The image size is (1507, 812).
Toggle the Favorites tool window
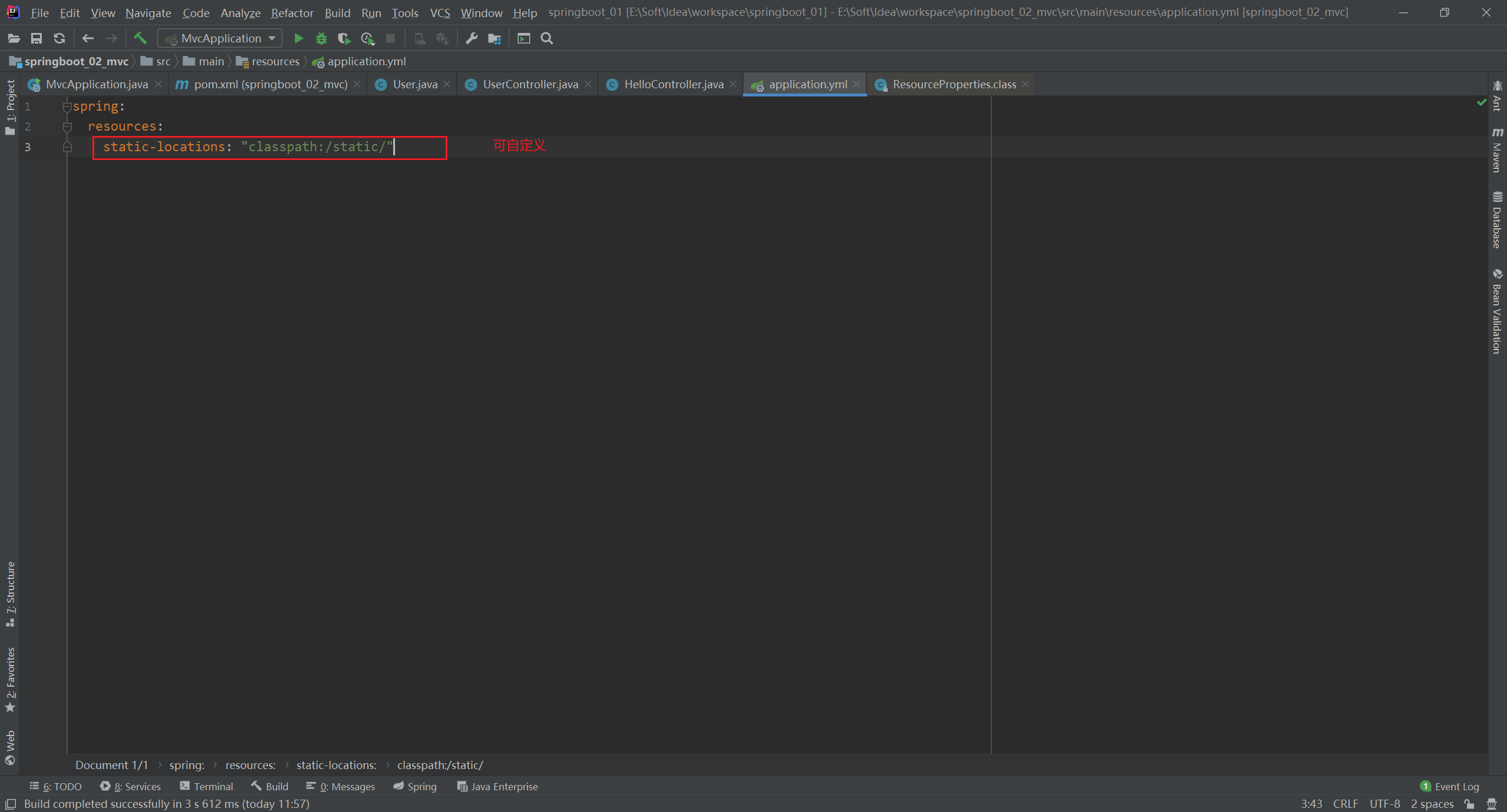click(10, 680)
